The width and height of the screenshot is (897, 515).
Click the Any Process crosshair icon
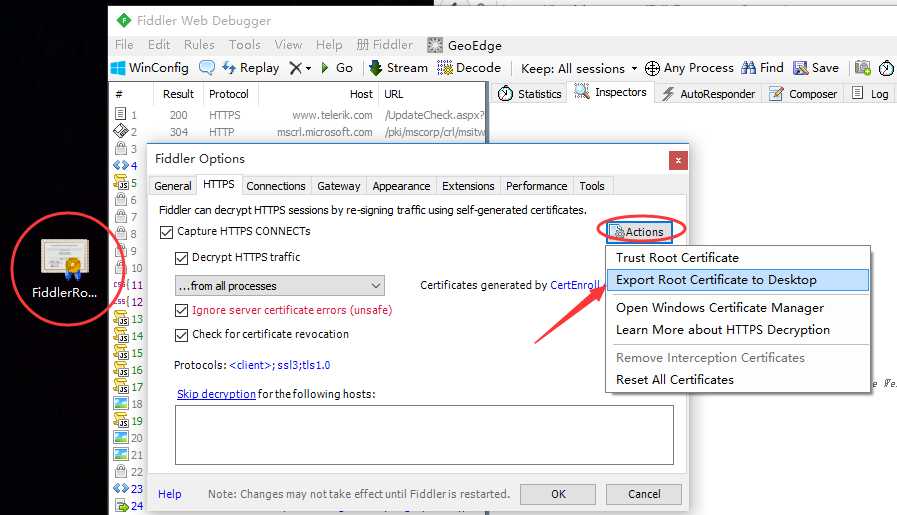click(x=652, y=68)
